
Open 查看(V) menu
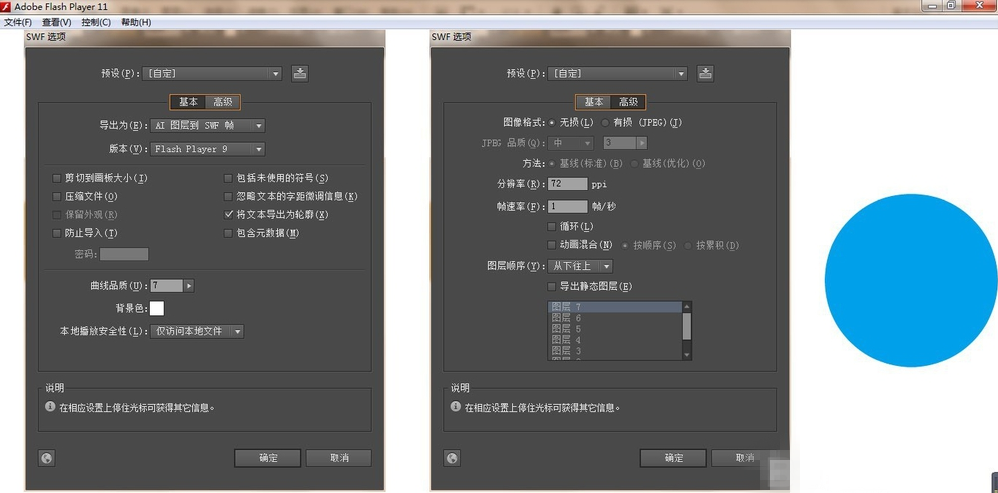coord(57,22)
